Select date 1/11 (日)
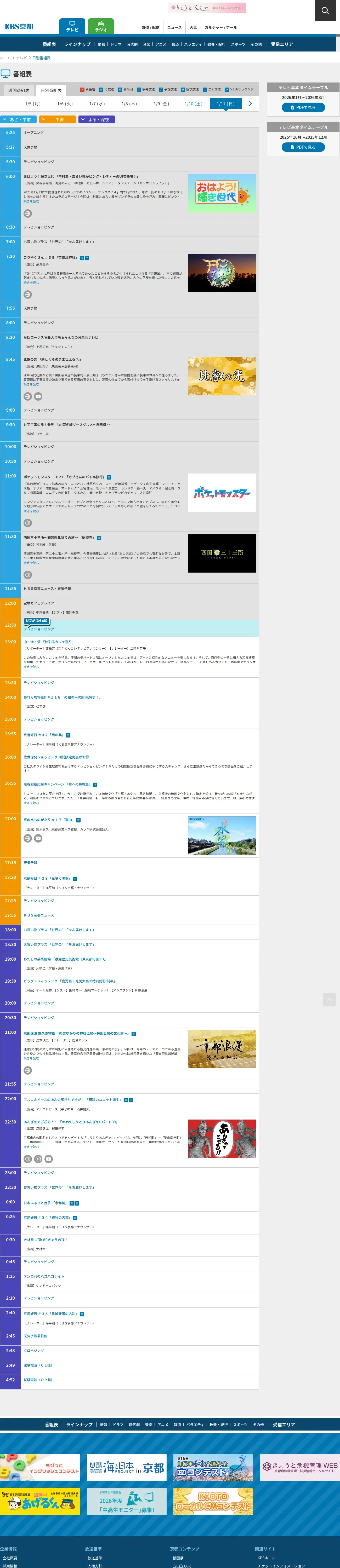Screen dimensions: 340x1568 point(225,104)
